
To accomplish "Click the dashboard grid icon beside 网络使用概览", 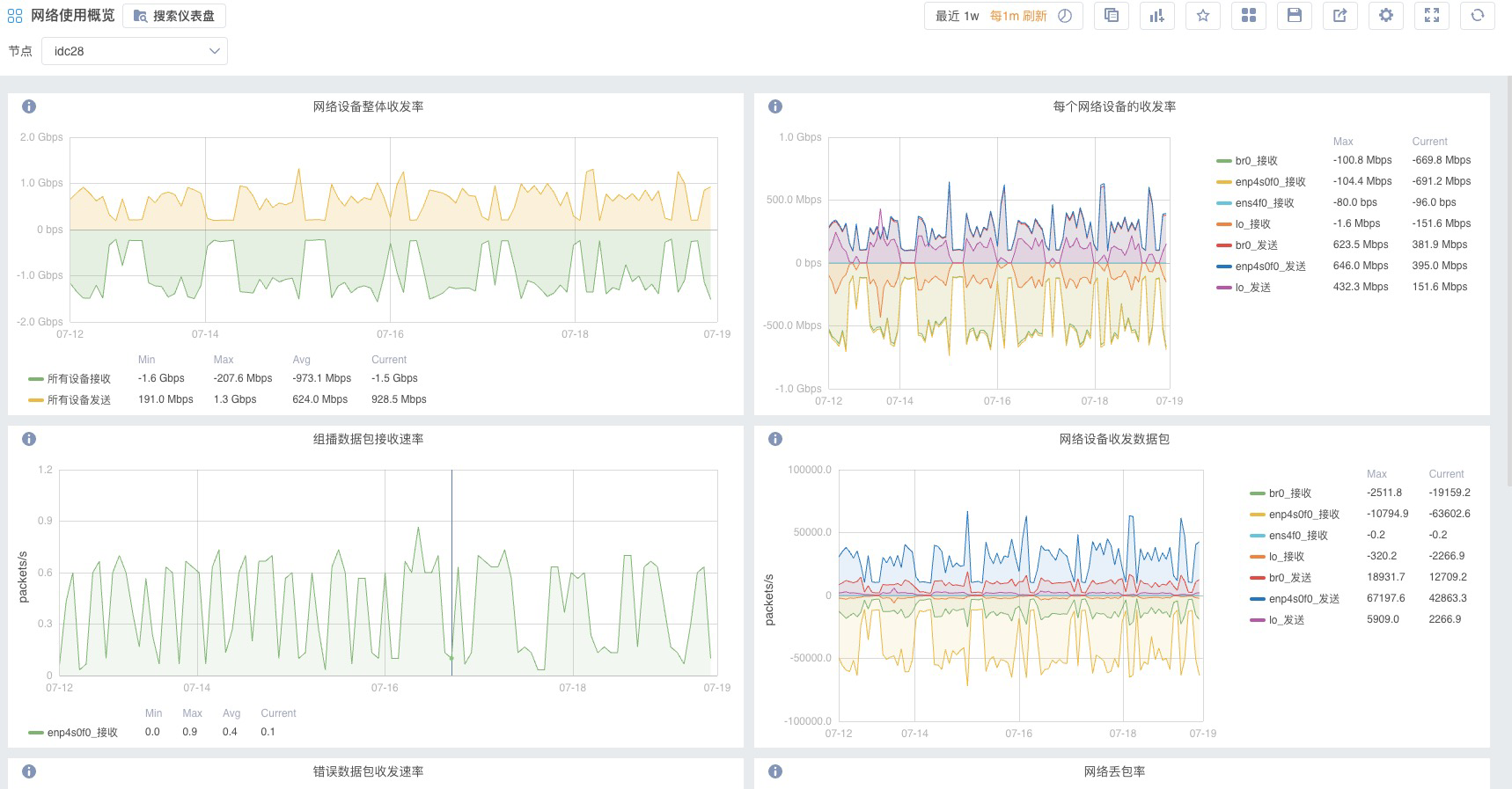I will tap(15, 16).
